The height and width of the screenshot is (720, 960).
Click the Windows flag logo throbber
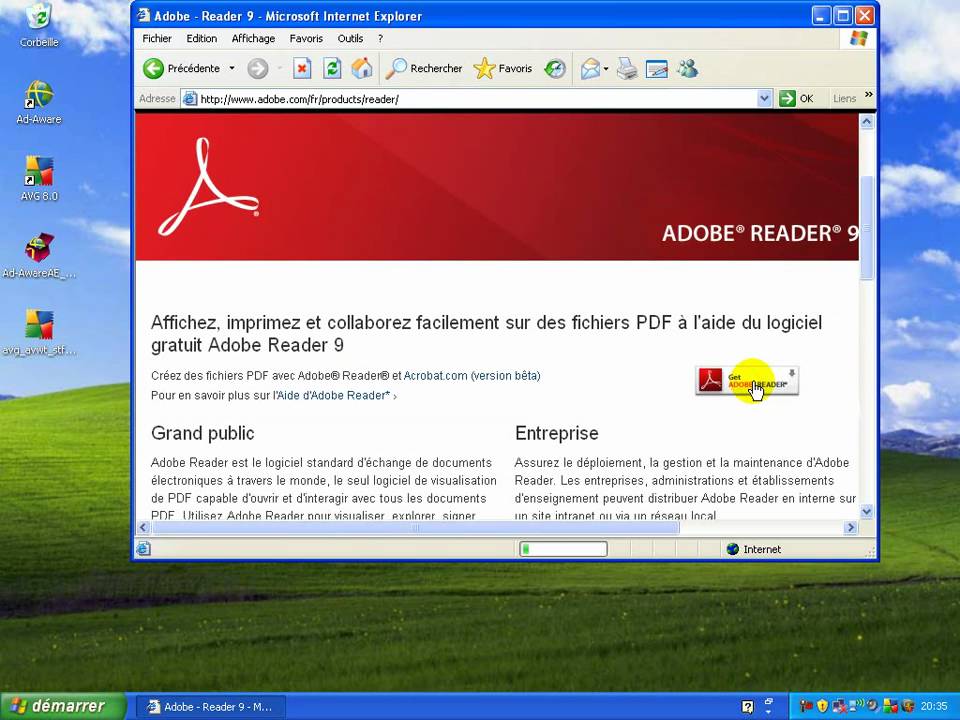coord(858,39)
